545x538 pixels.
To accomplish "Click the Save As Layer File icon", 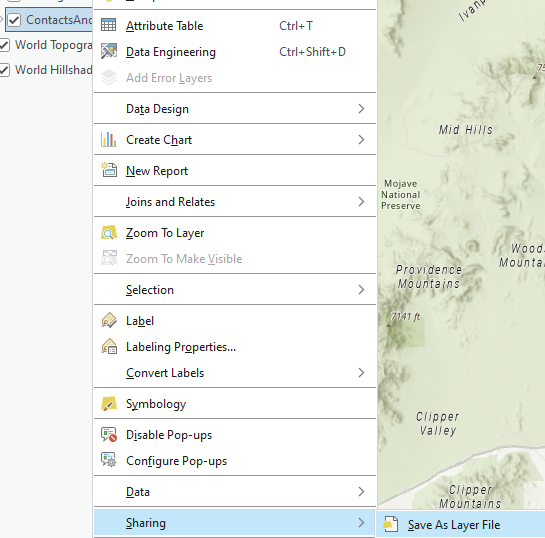I will click(390, 524).
